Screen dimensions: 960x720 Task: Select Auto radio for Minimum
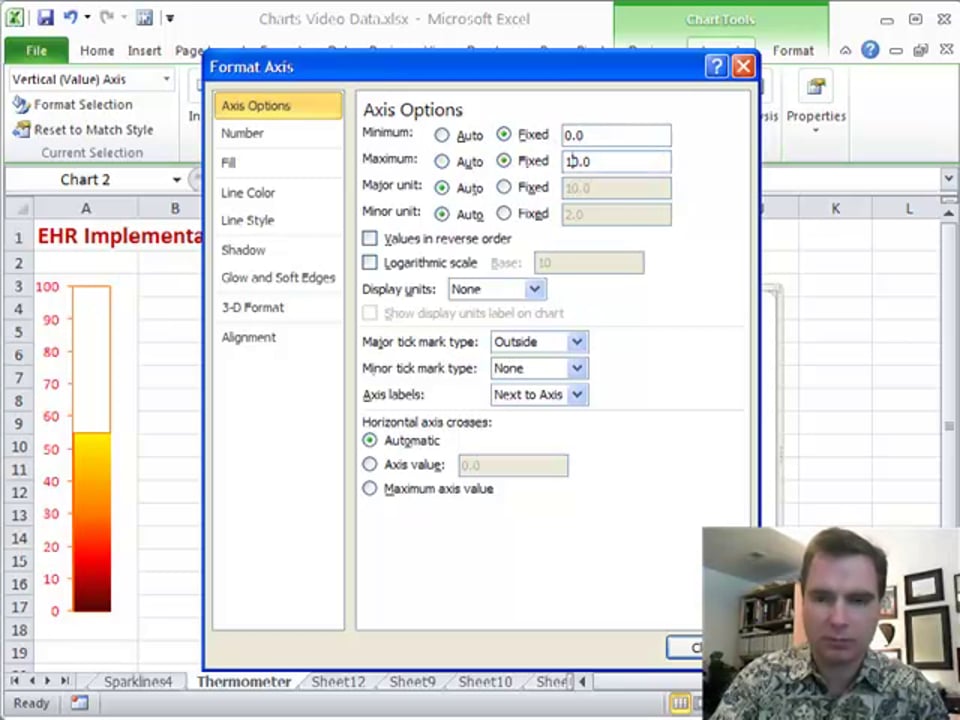tap(441, 135)
